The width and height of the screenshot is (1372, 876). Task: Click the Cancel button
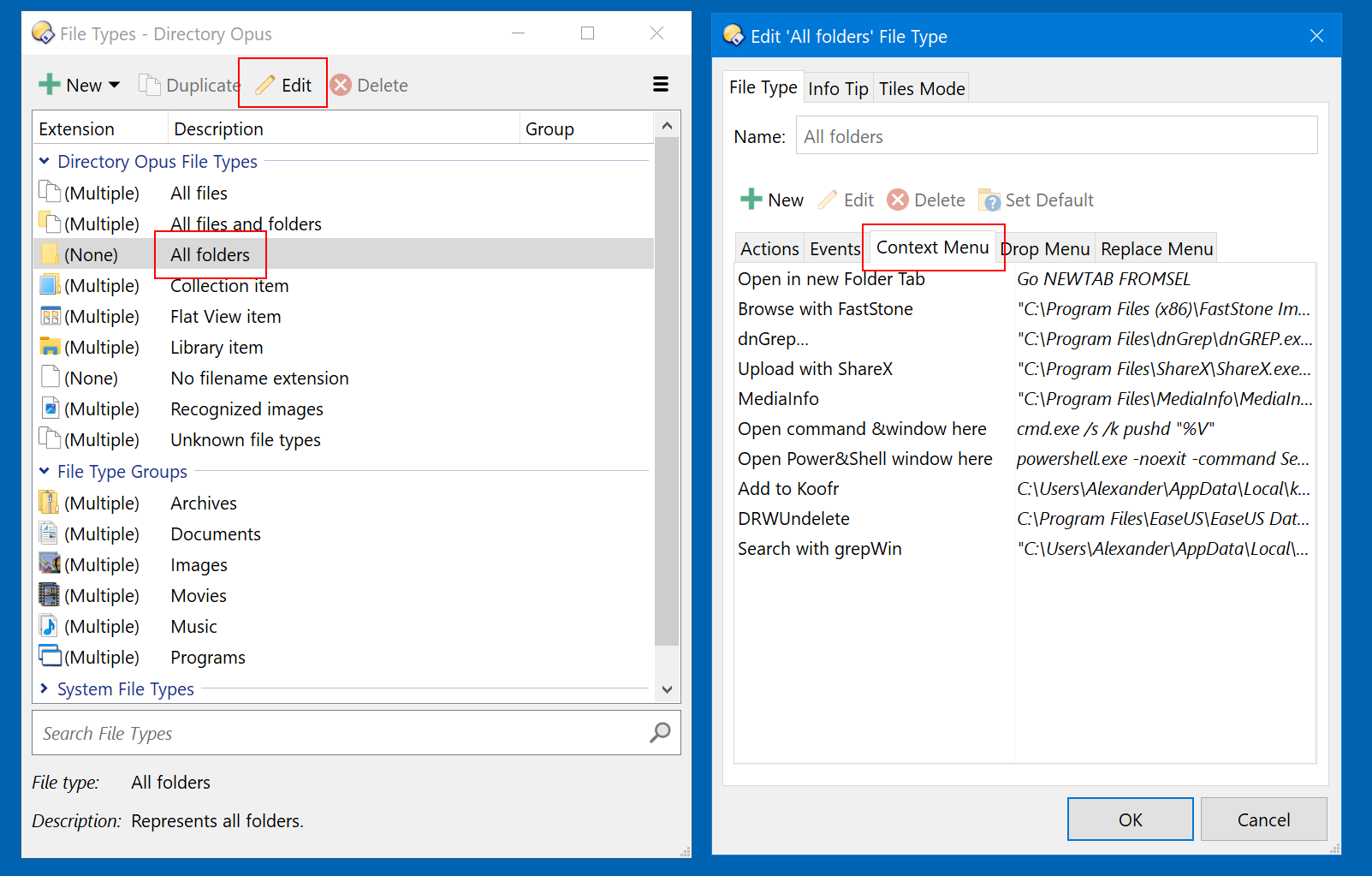click(1263, 819)
